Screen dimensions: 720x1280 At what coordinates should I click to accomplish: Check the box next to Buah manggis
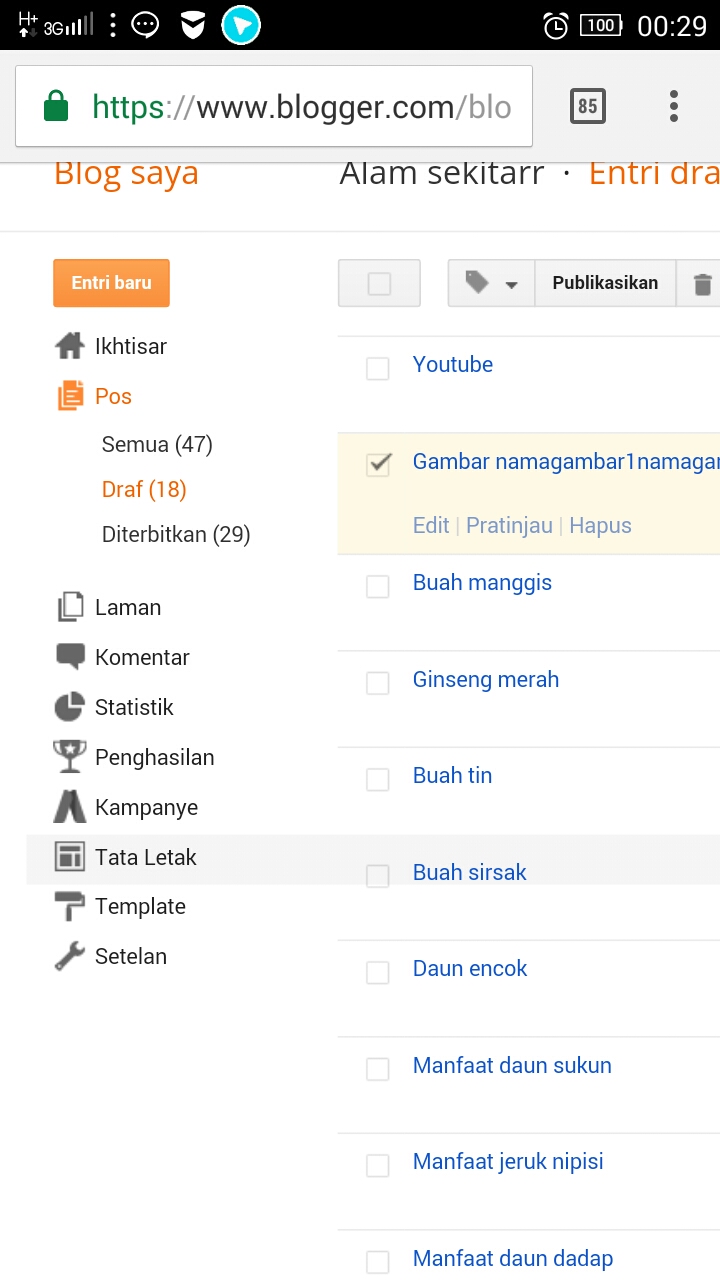tap(378, 586)
